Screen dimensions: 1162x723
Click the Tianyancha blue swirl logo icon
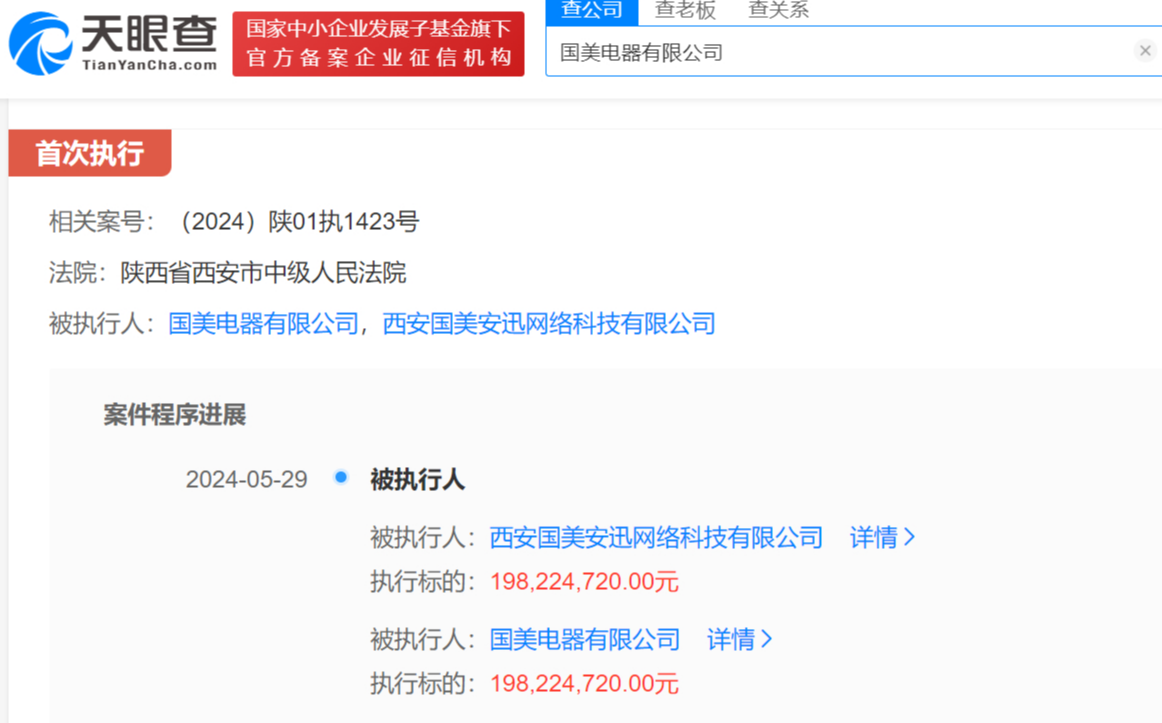click(x=40, y=43)
